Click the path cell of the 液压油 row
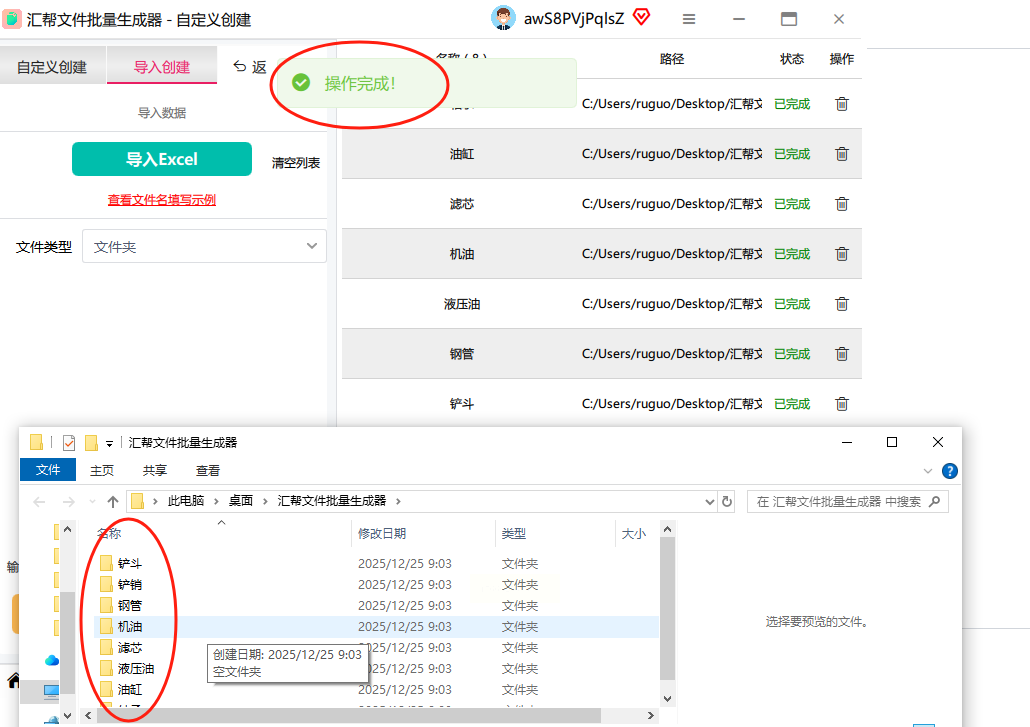The height and width of the screenshot is (727, 1030). pyautogui.click(x=672, y=303)
